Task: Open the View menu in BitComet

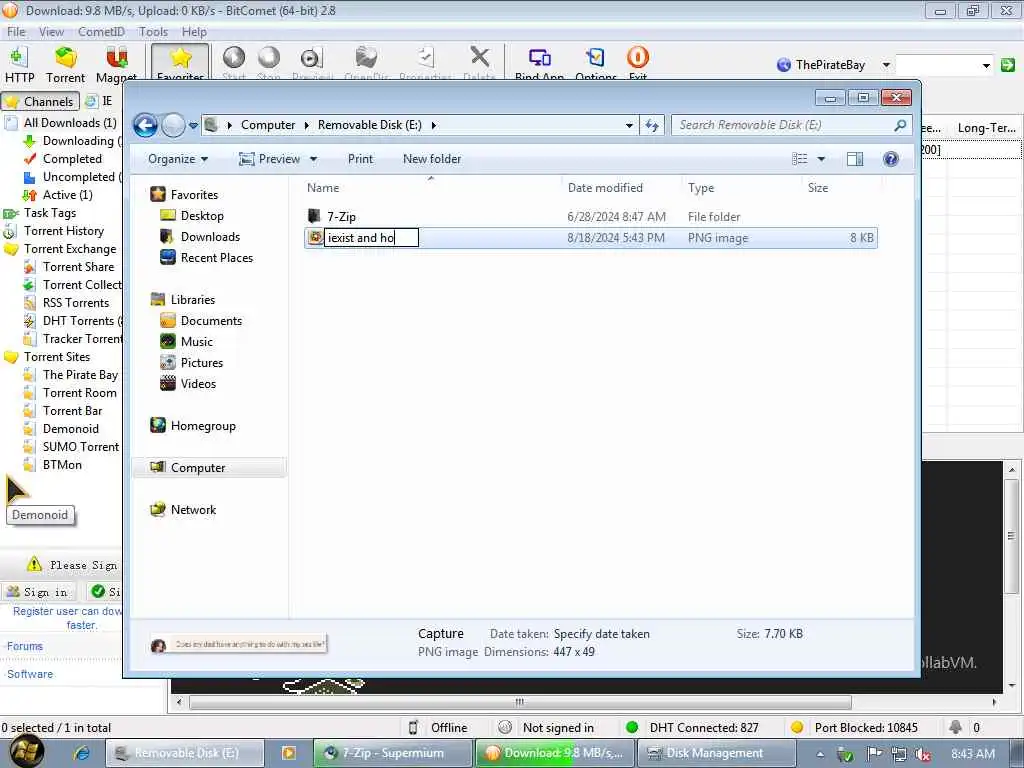Action: [51, 31]
